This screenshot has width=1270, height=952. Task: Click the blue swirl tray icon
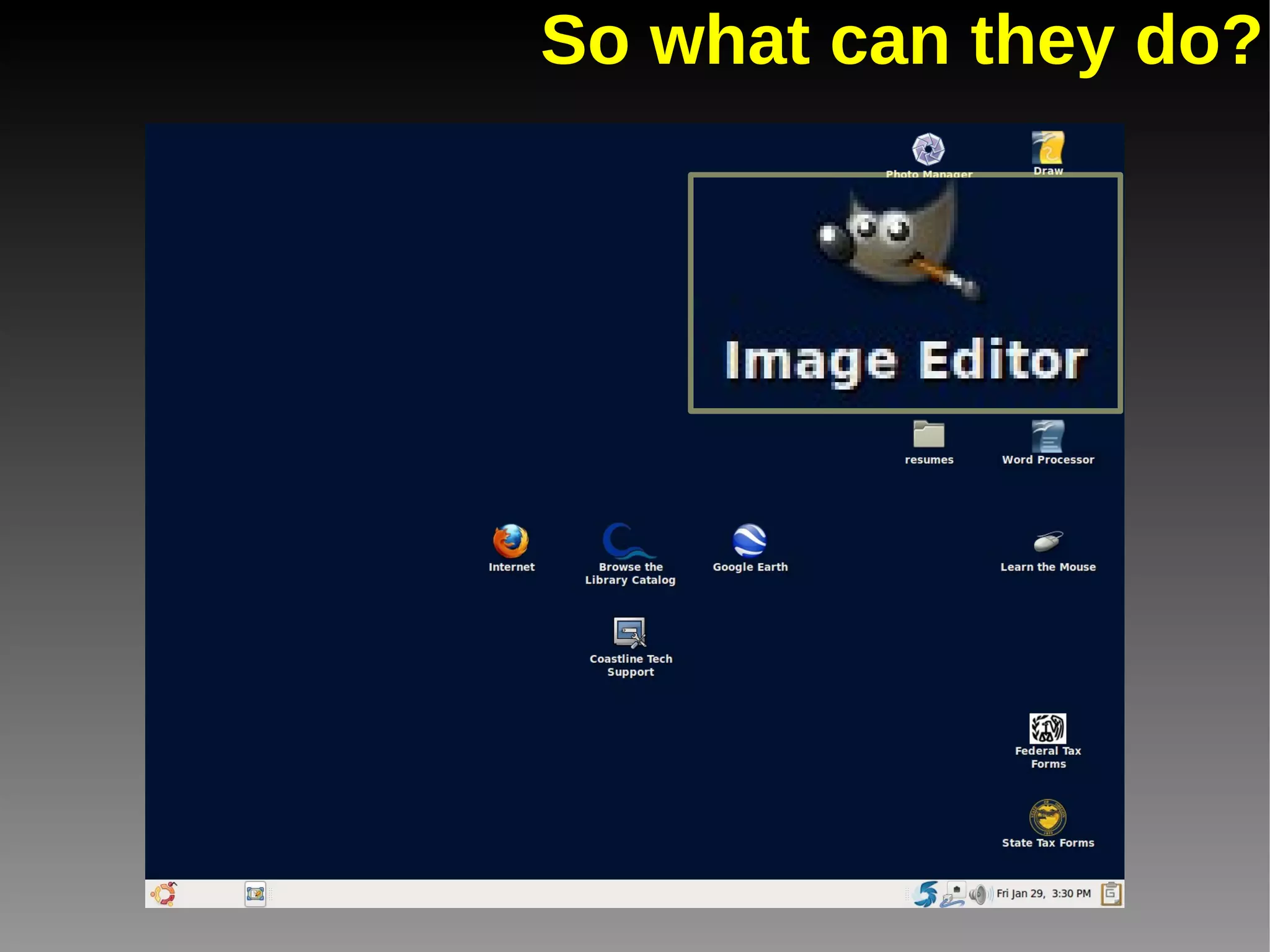coord(926,894)
